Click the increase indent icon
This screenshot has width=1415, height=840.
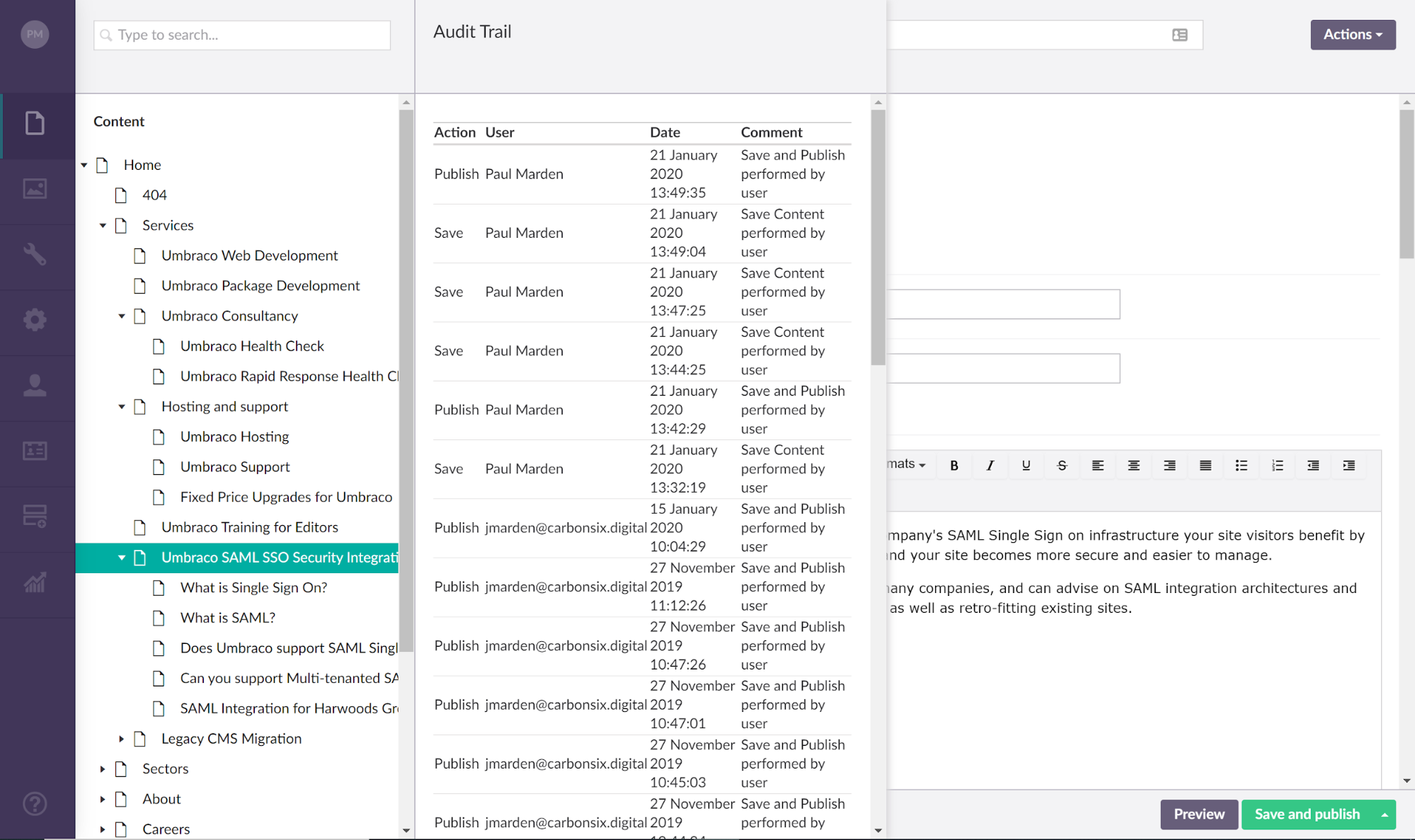[1349, 465]
